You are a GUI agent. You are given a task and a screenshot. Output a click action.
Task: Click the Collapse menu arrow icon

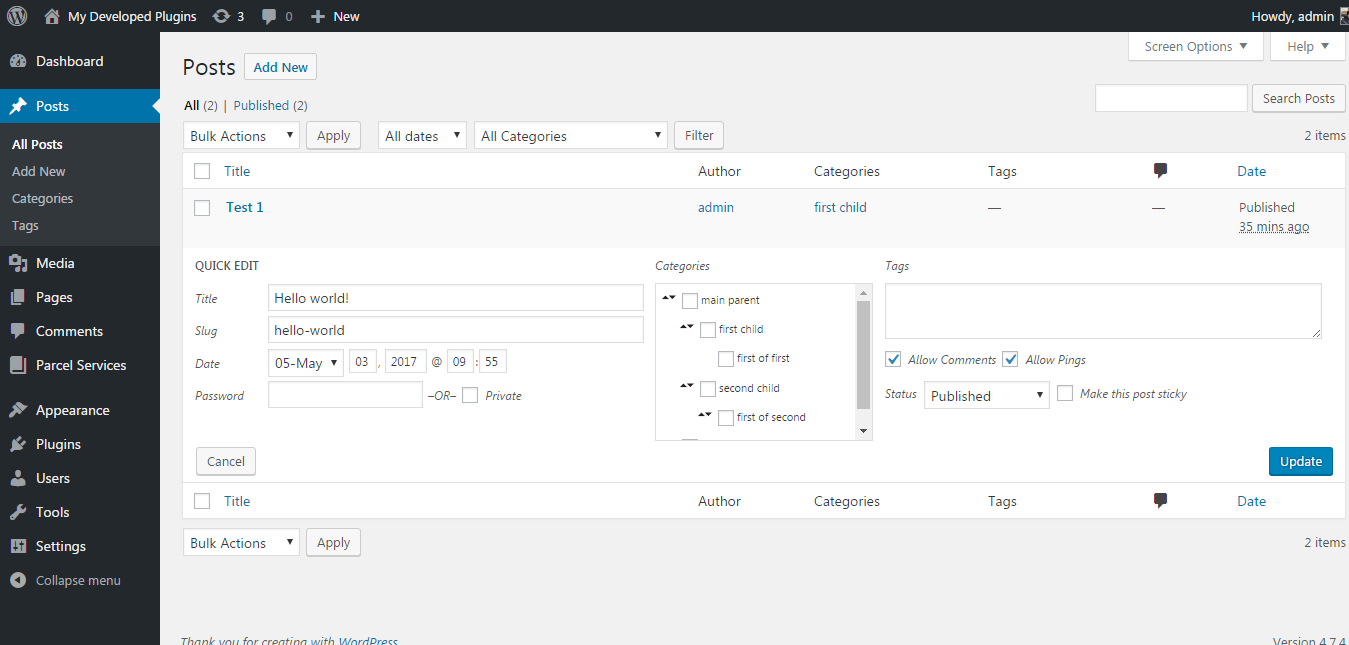point(18,580)
